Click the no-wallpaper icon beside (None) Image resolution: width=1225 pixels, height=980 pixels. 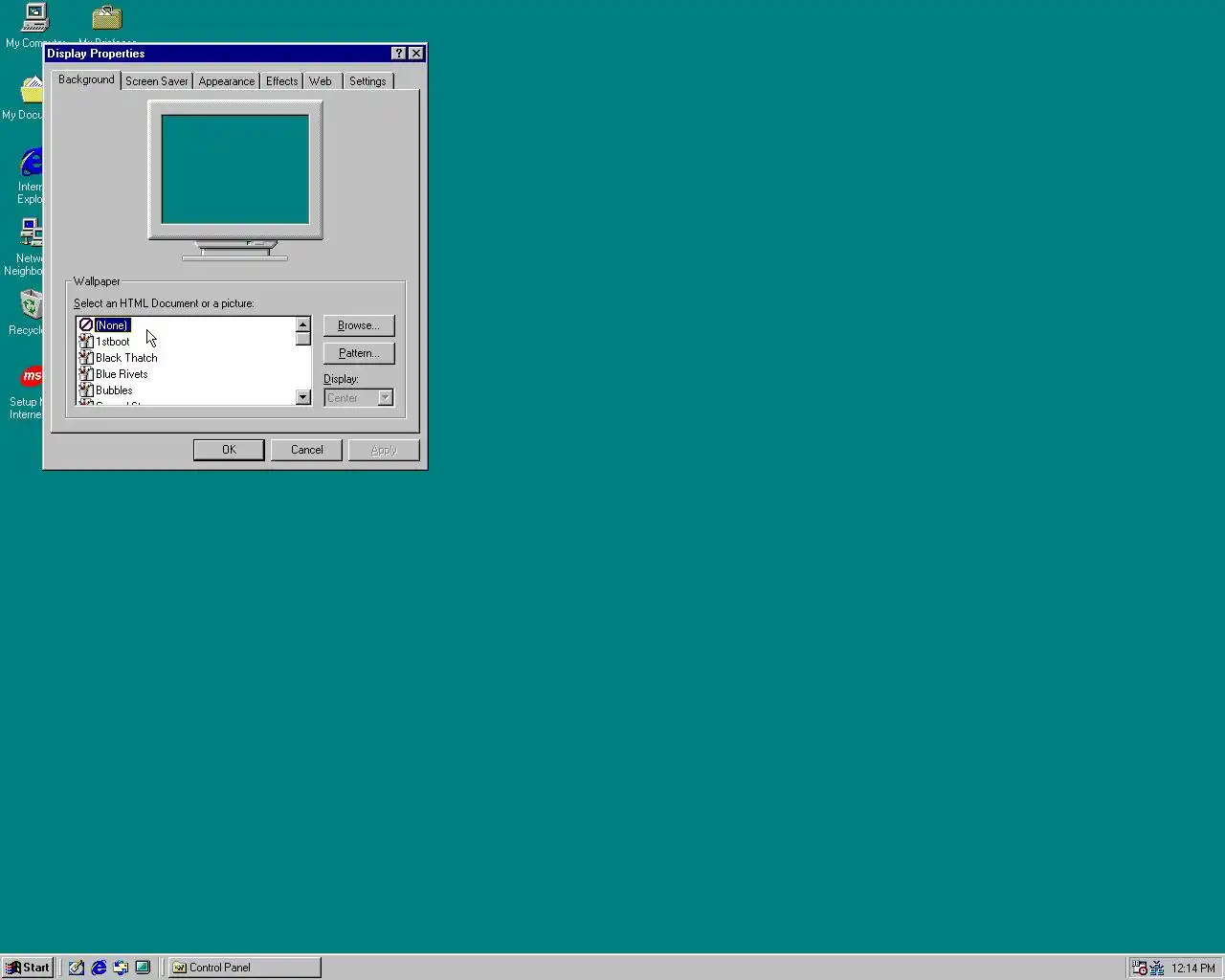pyautogui.click(x=86, y=325)
